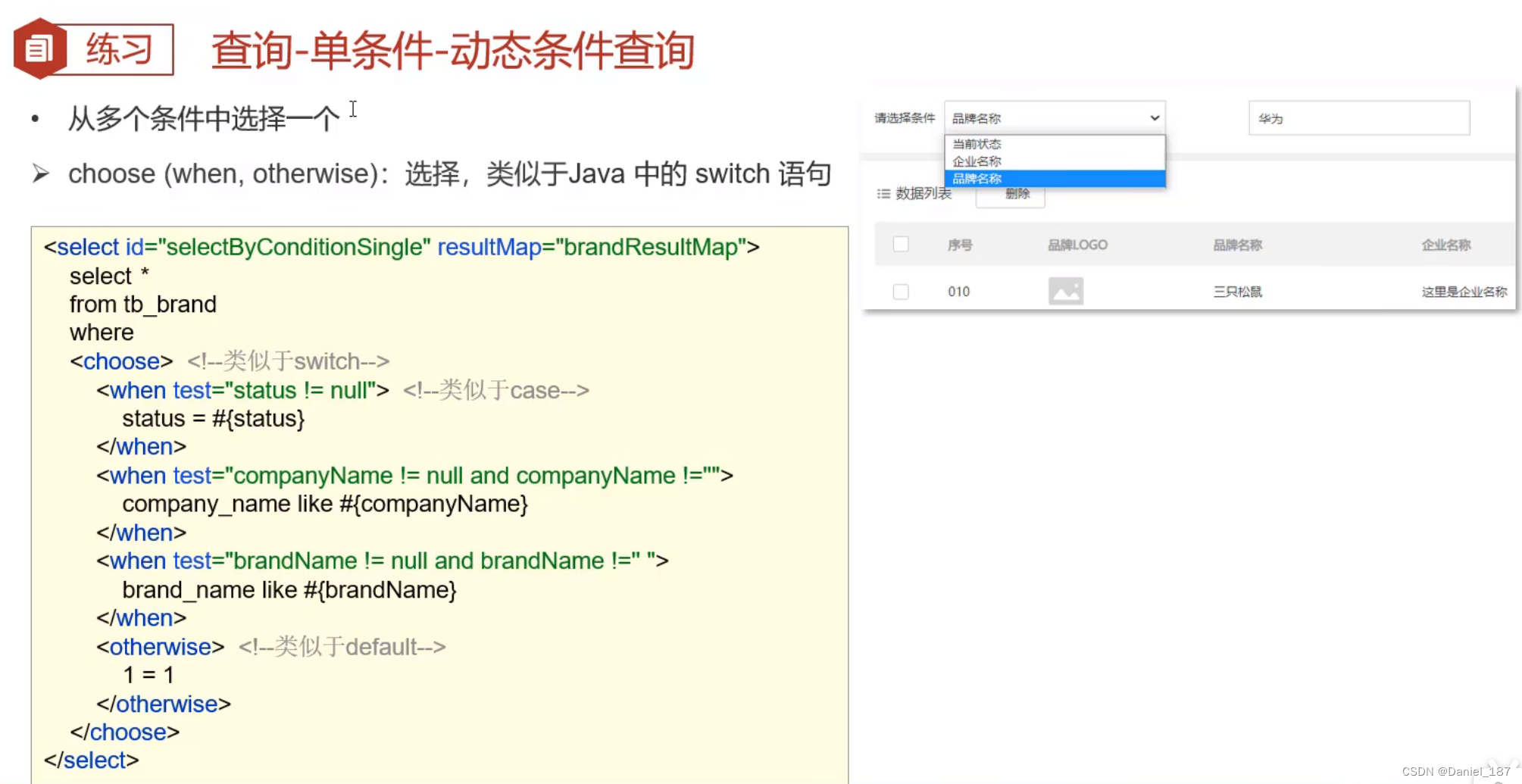This screenshot has height=784, width=1522.
Task: Click the 'from tb_brand' code line
Action: [143, 305]
